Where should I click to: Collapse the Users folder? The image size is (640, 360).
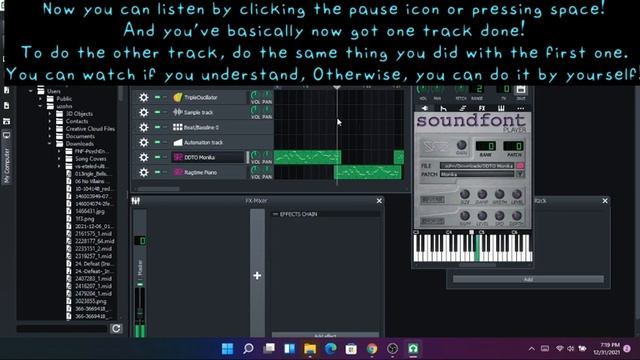tap(31, 91)
